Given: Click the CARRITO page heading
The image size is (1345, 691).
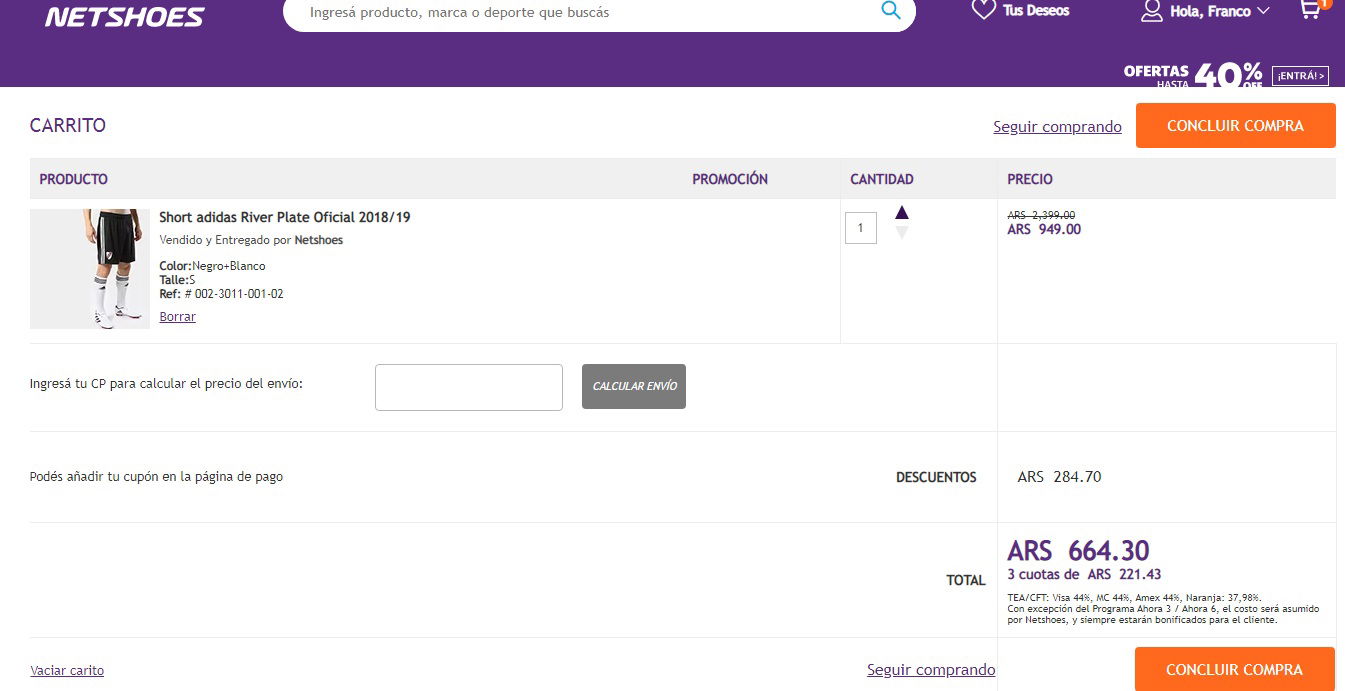Looking at the screenshot, I should coord(68,125).
